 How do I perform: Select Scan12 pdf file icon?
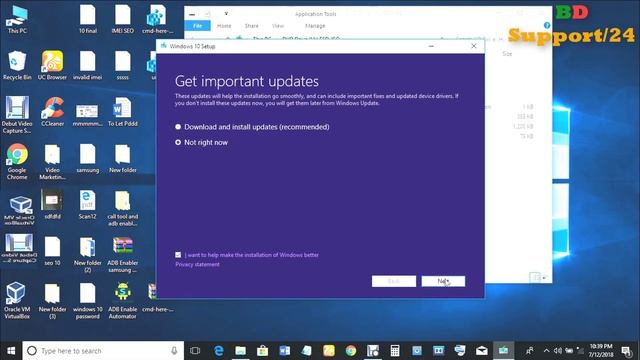click(x=87, y=205)
